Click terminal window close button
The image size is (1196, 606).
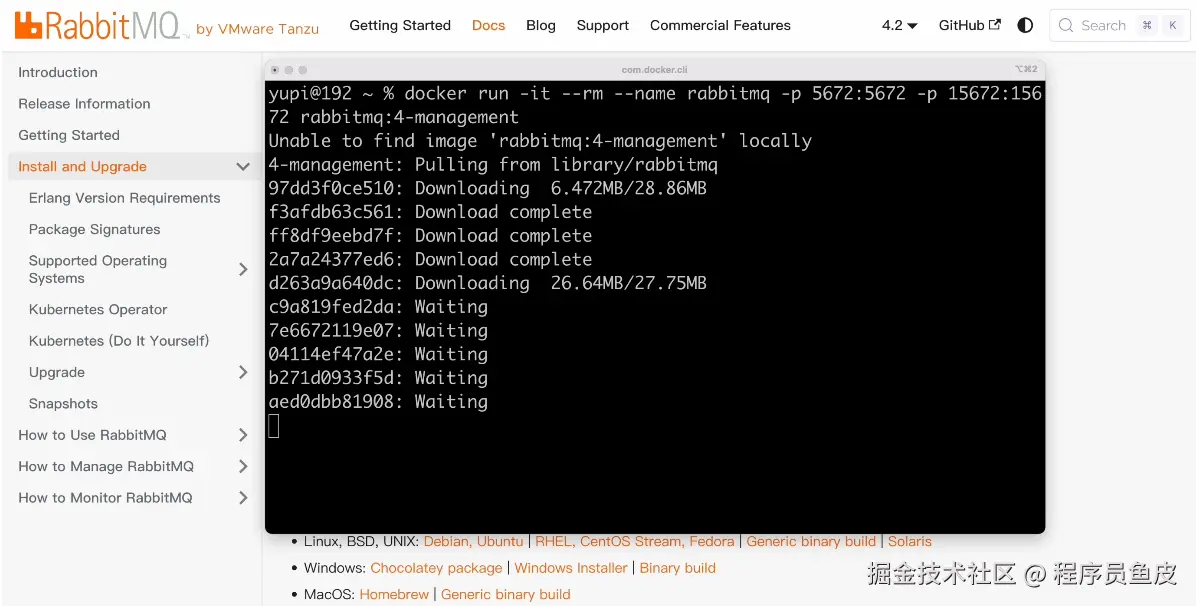point(275,69)
